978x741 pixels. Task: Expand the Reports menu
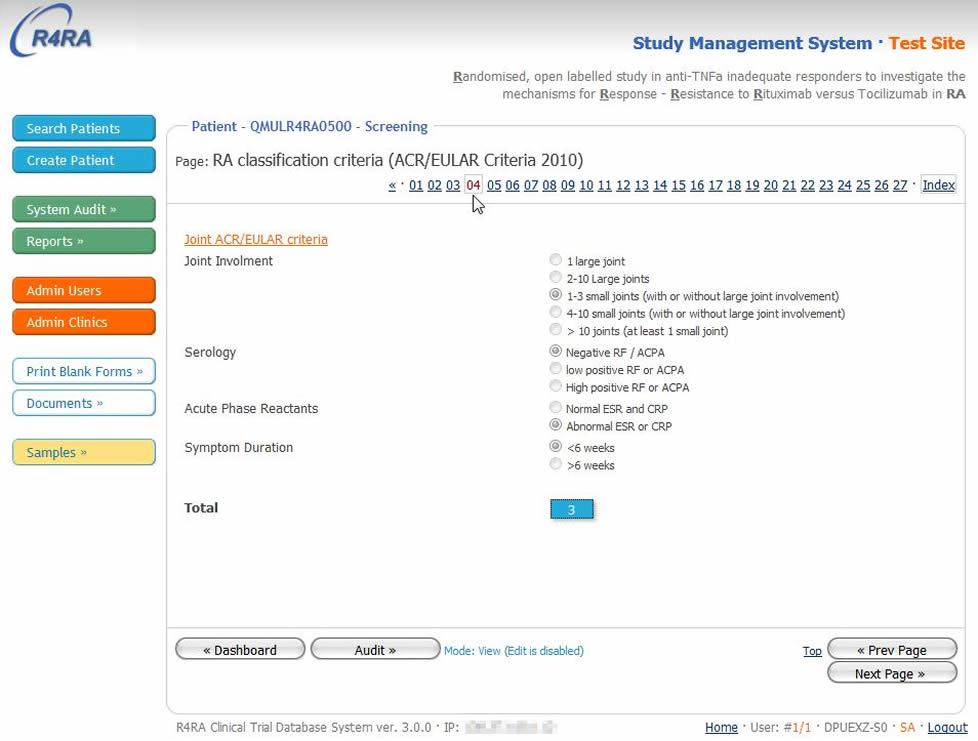84,241
